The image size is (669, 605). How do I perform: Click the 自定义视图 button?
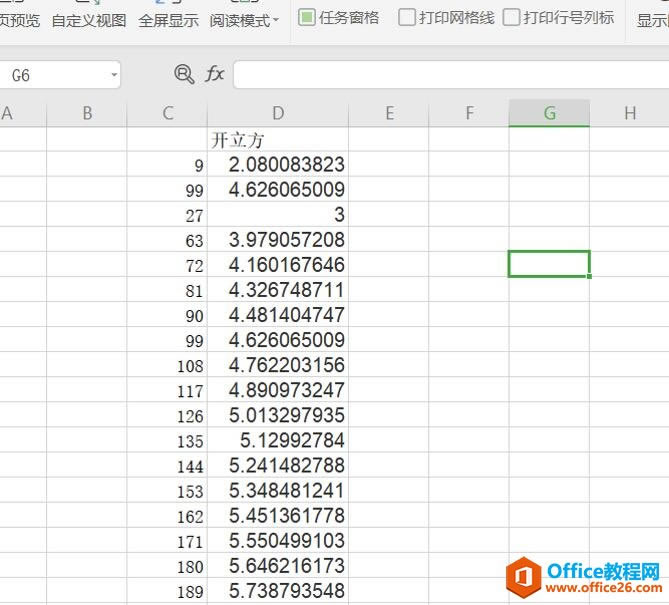click(x=89, y=20)
